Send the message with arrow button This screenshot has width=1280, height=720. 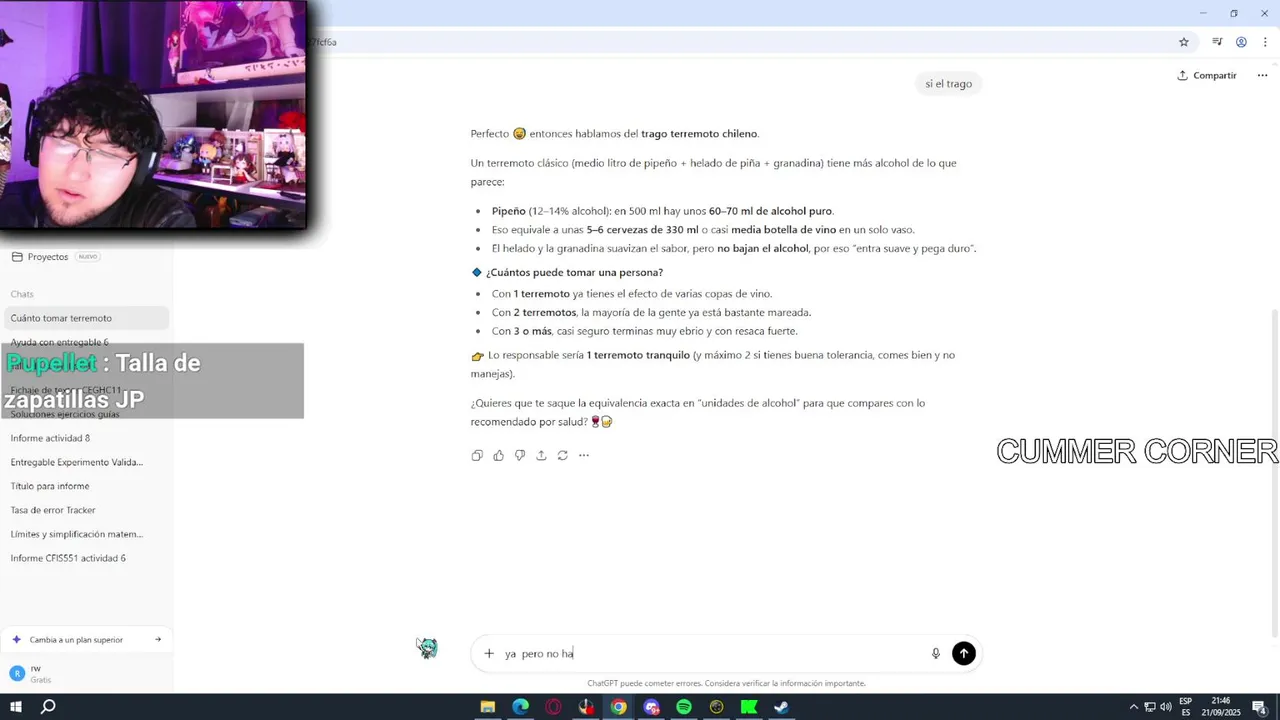(x=964, y=653)
